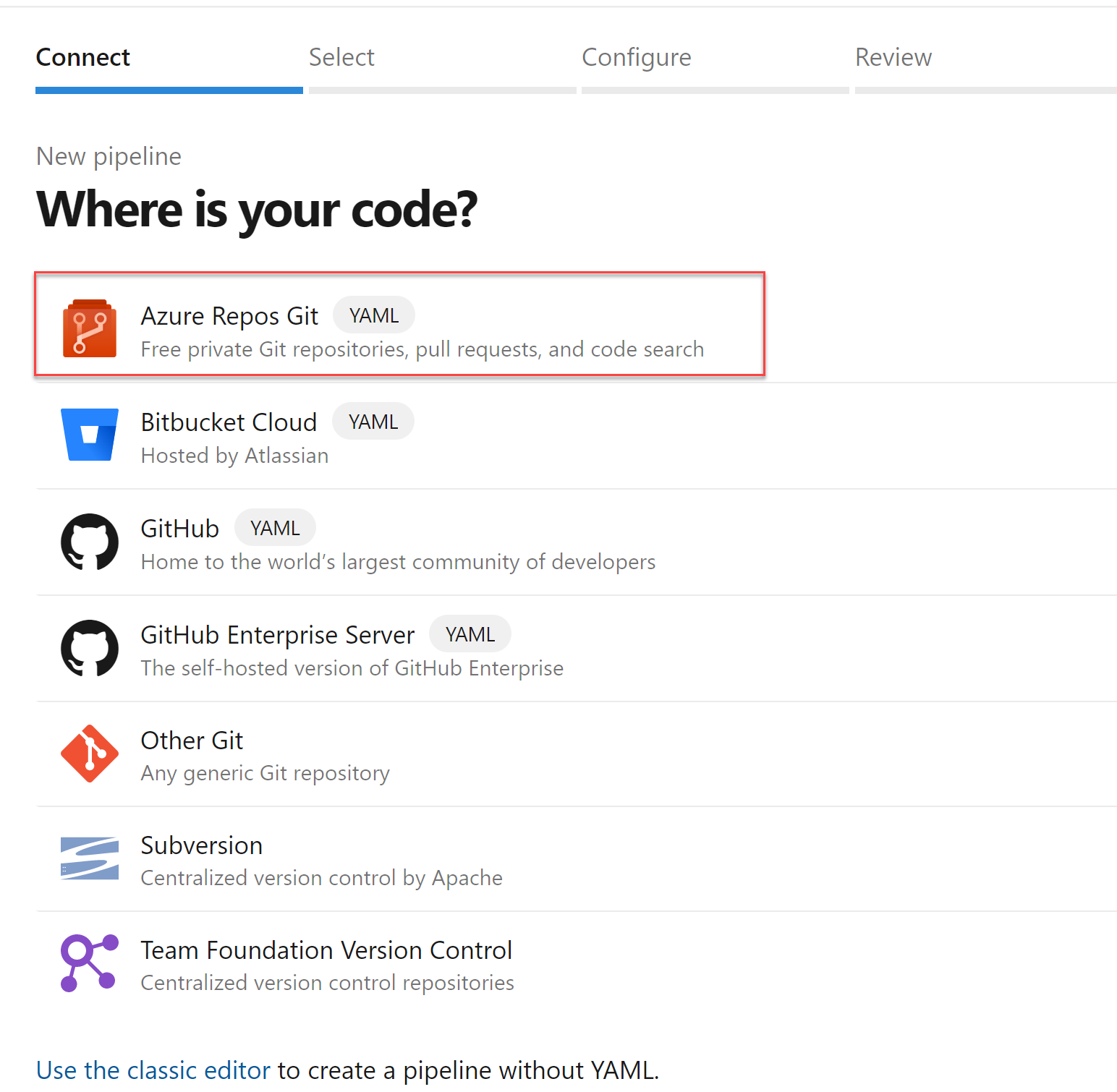Select the Subversion logo icon
Viewport: 1117px width, 1092px height.
(x=90, y=858)
